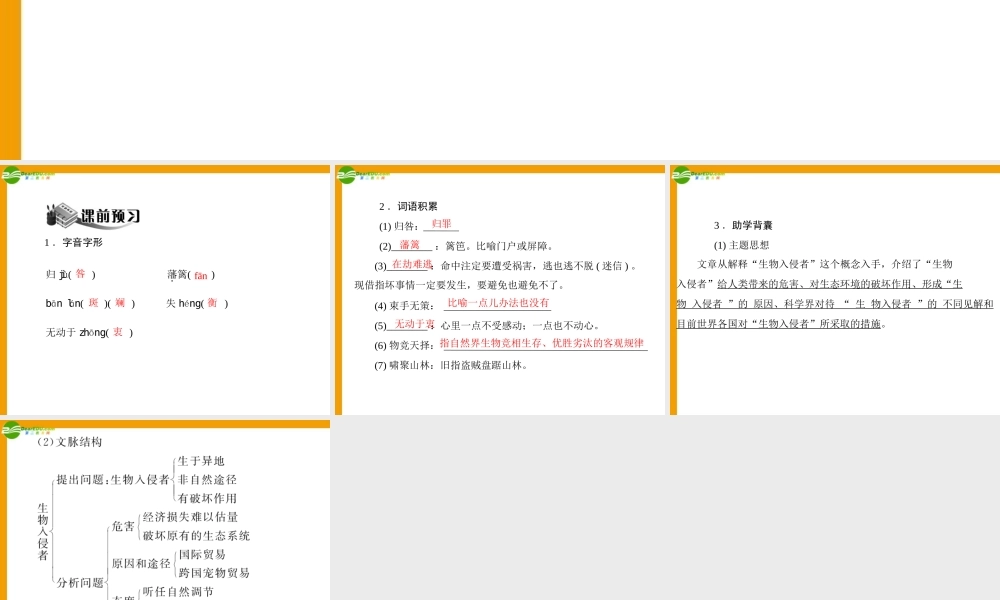Click the red answer '归罪' for 归咎
Image resolution: width=1000 pixels, height=600 pixels.
point(441,224)
